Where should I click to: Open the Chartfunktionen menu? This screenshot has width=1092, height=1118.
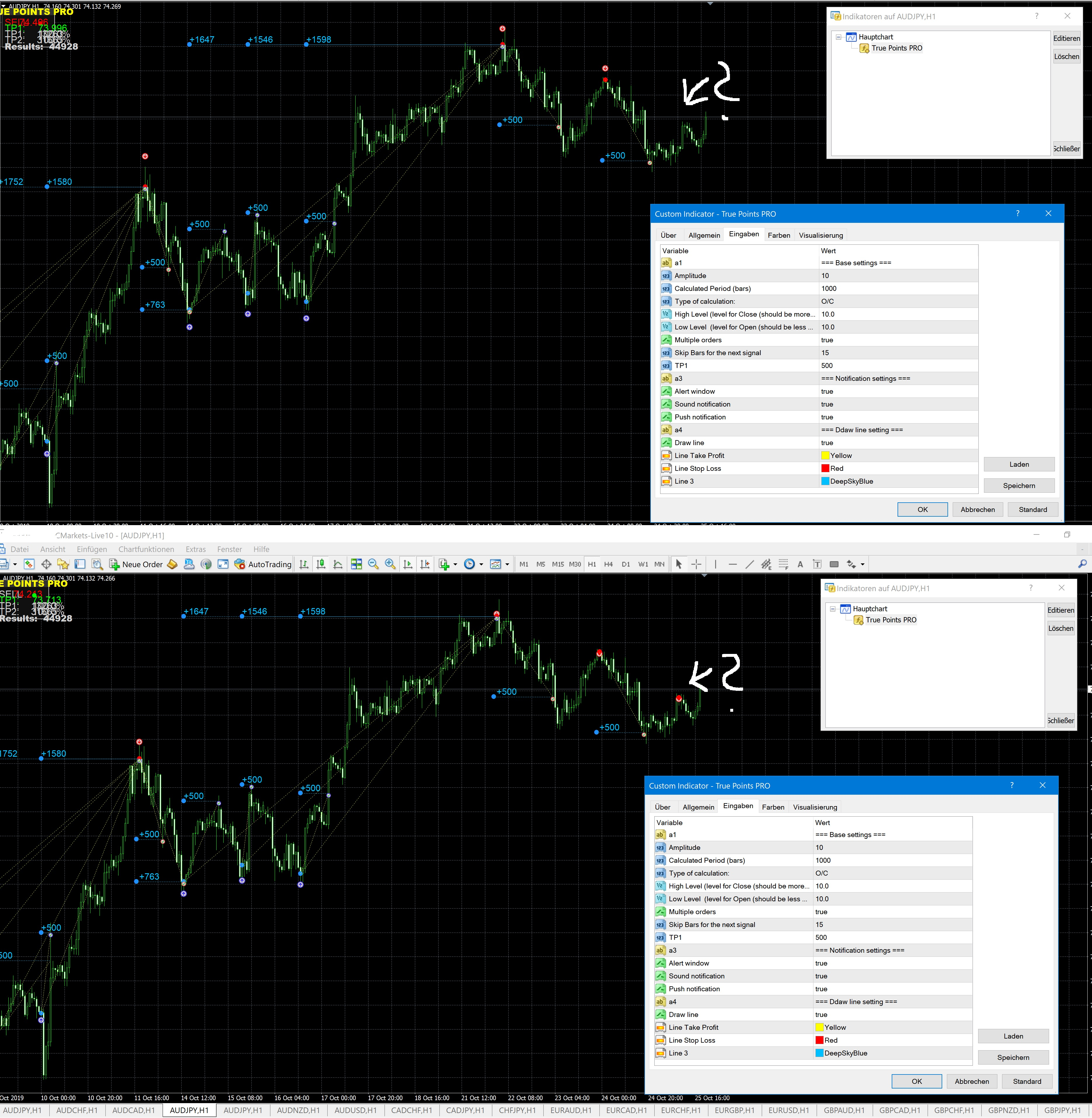[x=146, y=550]
